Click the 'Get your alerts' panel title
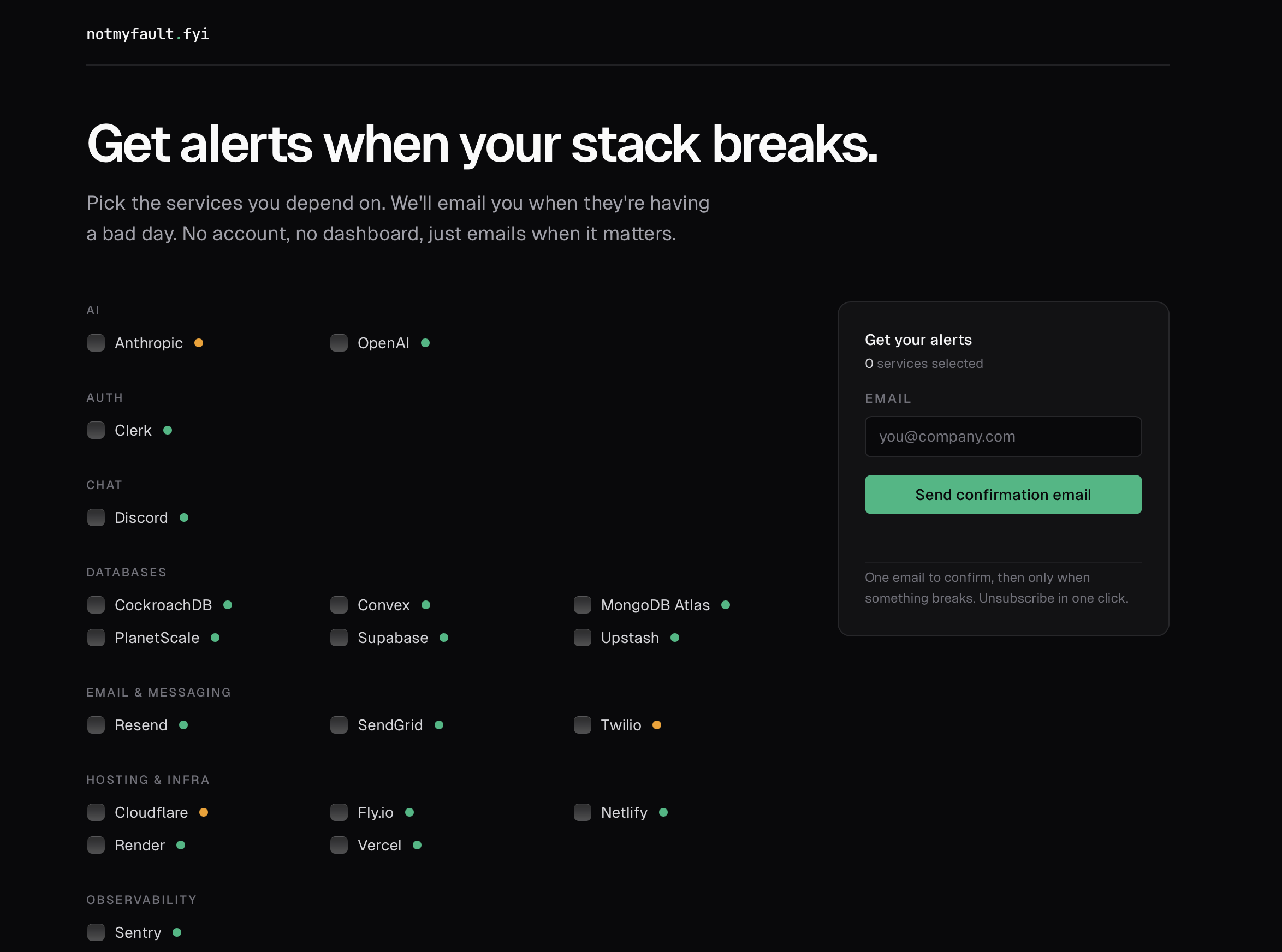1282x952 pixels. click(x=918, y=340)
